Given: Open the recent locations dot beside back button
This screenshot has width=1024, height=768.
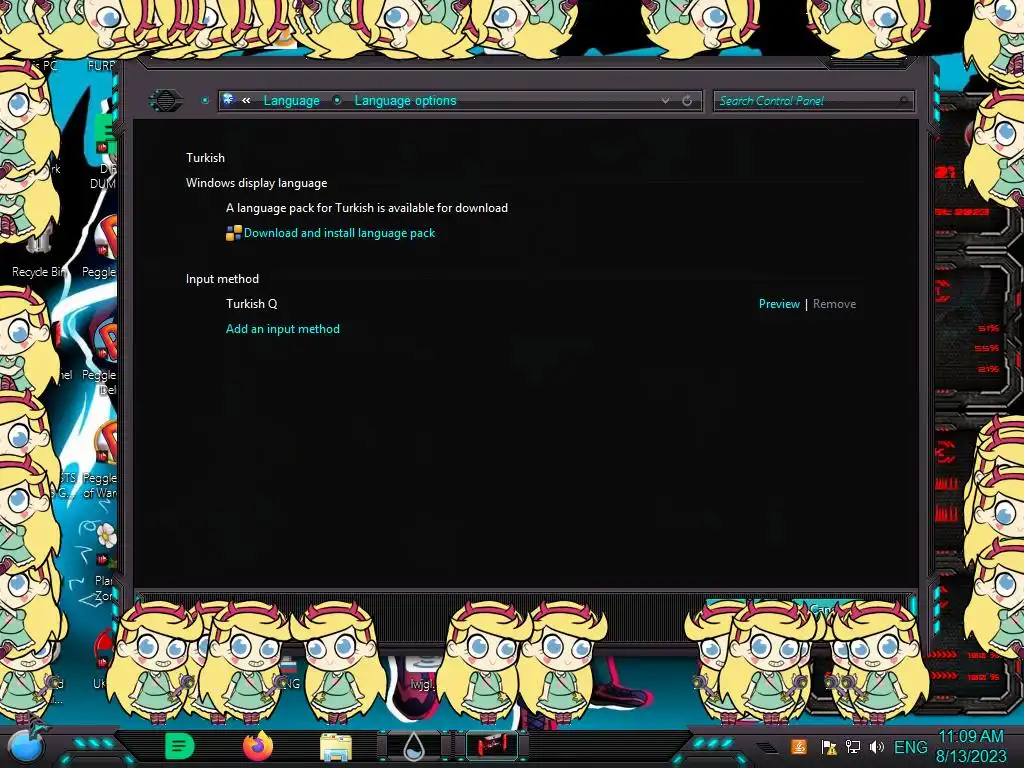Looking at the screenshot, I should coord(205,101).
